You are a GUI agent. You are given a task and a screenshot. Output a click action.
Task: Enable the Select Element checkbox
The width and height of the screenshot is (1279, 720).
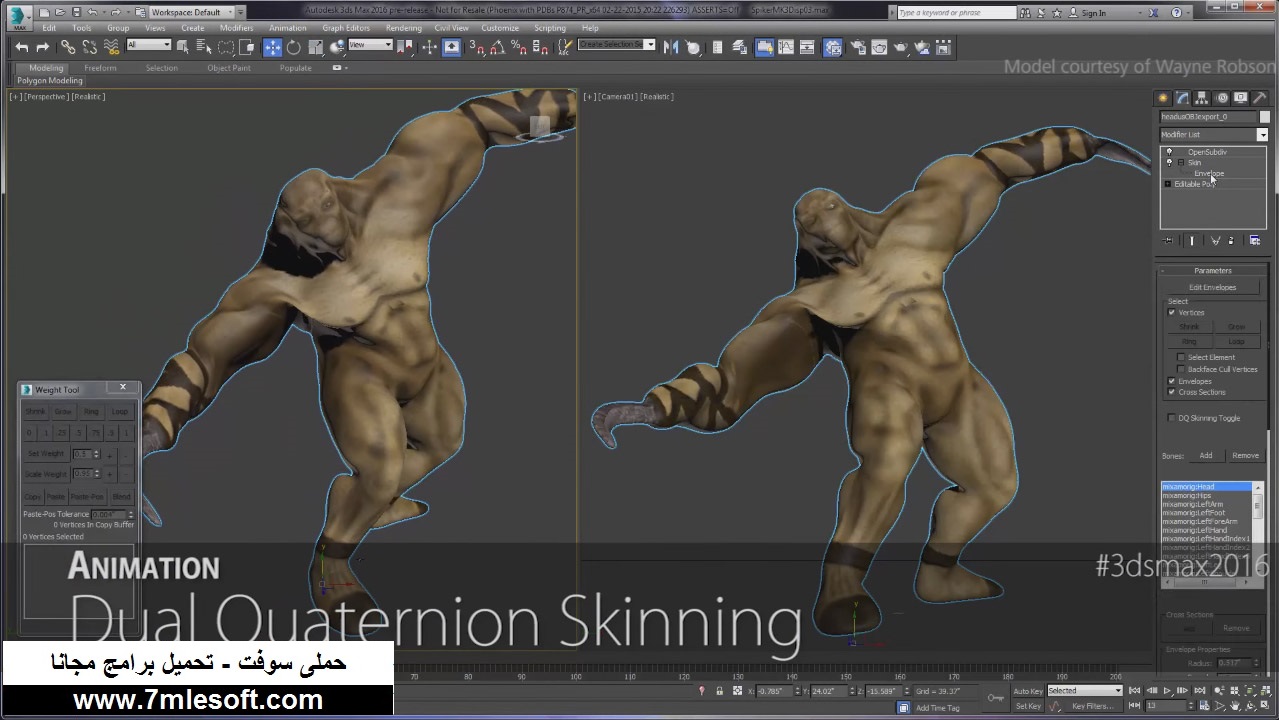click(1181, 357)
